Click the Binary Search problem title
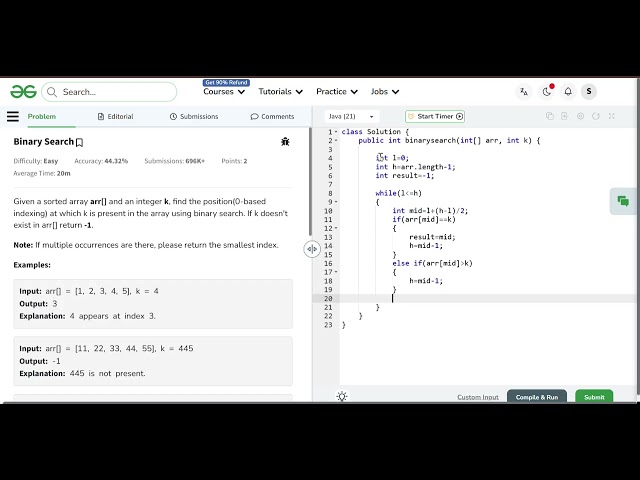This screenshot has height=480, width=640. point(44,142)
